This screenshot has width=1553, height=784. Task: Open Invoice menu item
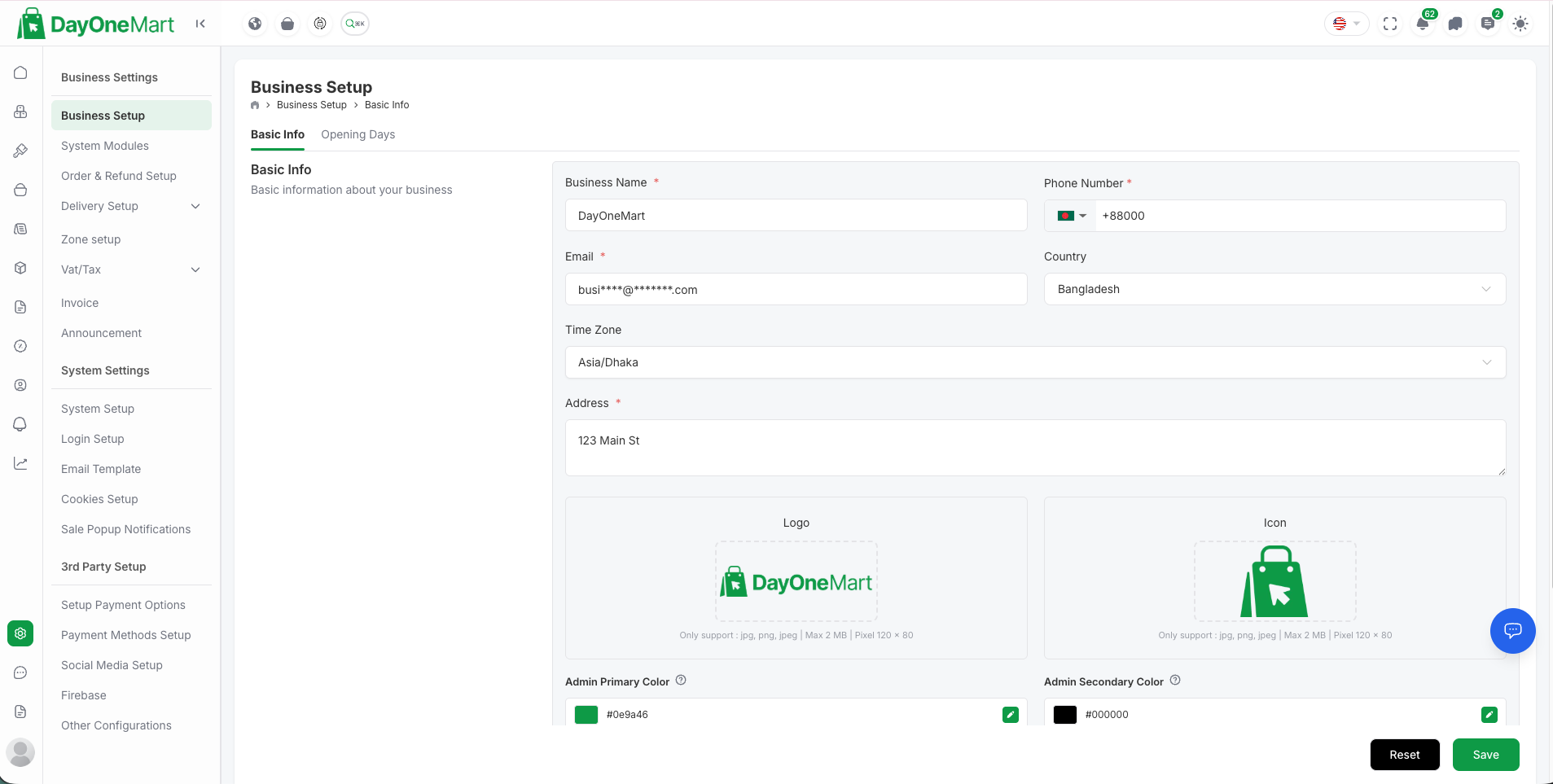[80, 303]
